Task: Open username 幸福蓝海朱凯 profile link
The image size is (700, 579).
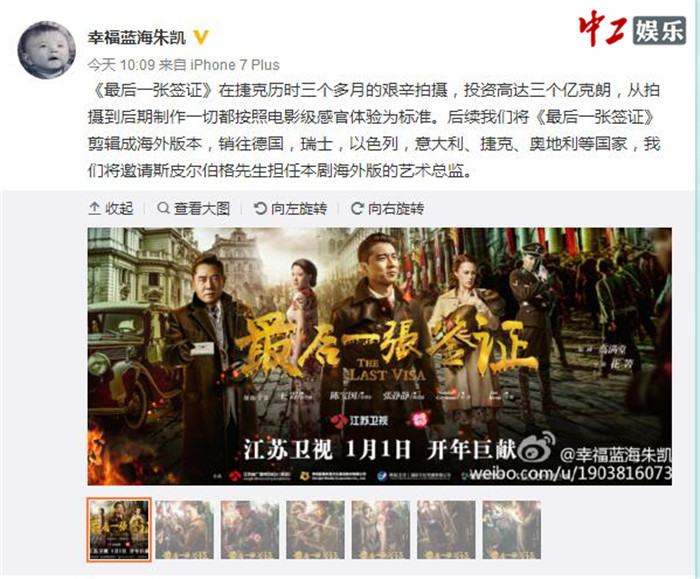Action: (x=137, y=37)
